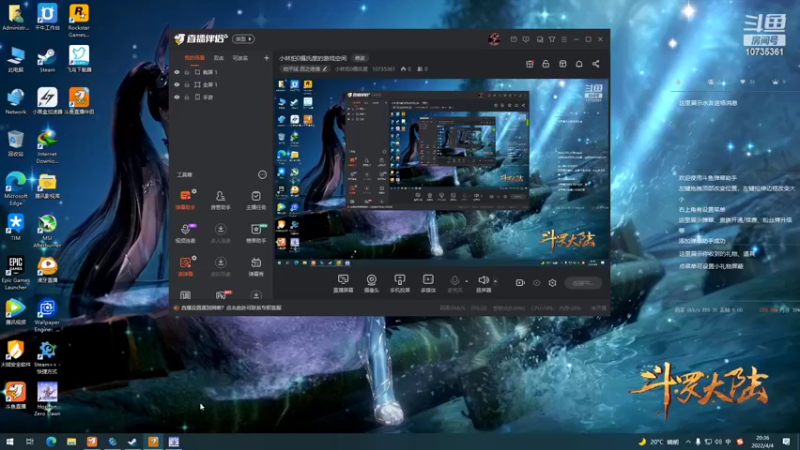Open the Epic Games Launcher desktop shortcut

(x=16, y=273)
